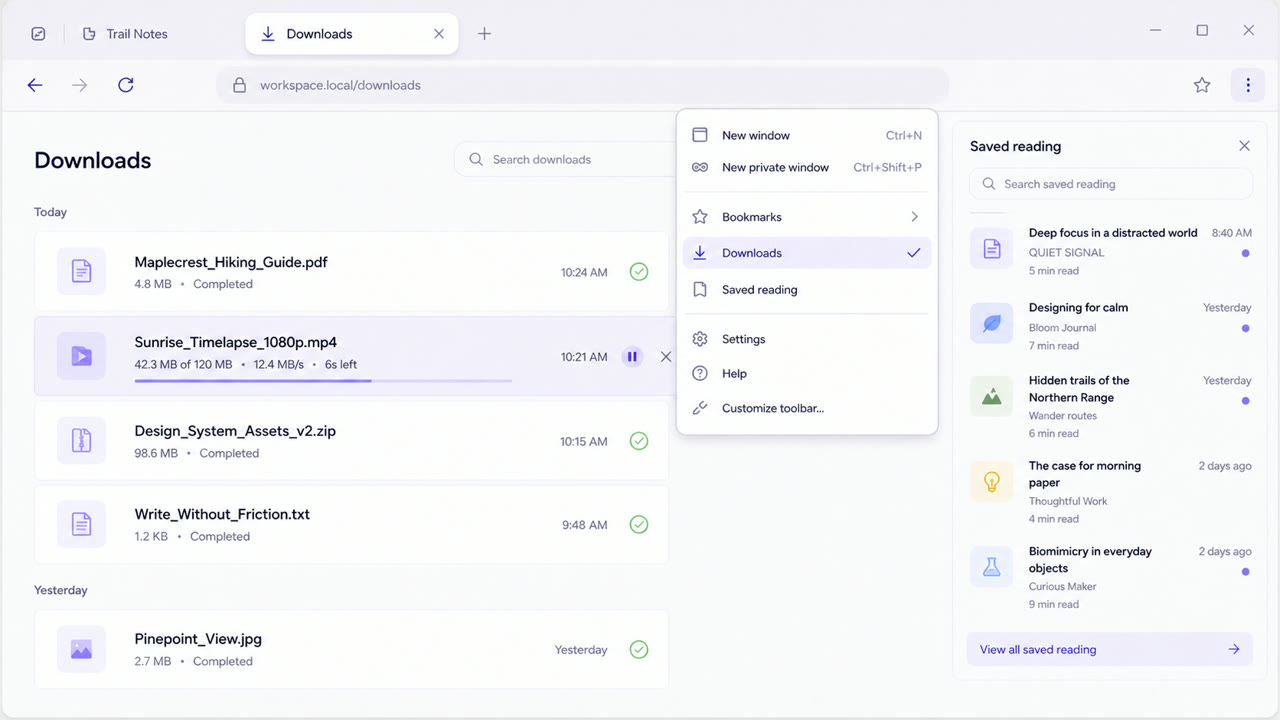Bookmark this page with the star icon

click(x=1202, y=85)
